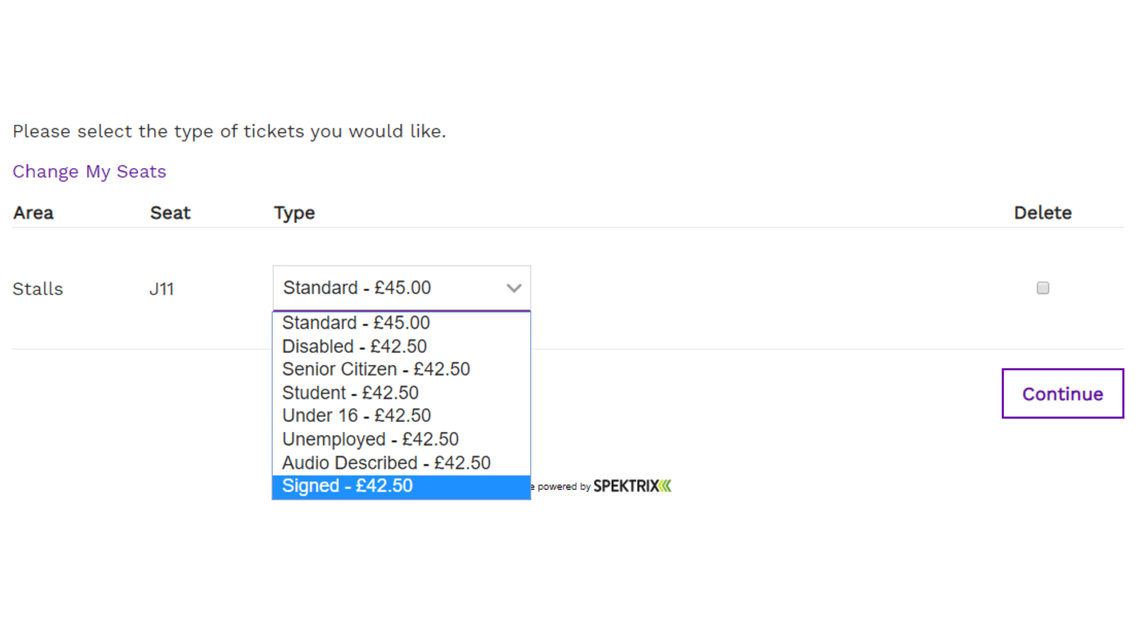Screen dimensions: 1140x629
Task: Choose Senior Citizen - £42.50 ticket type
Action: point(401,369)
